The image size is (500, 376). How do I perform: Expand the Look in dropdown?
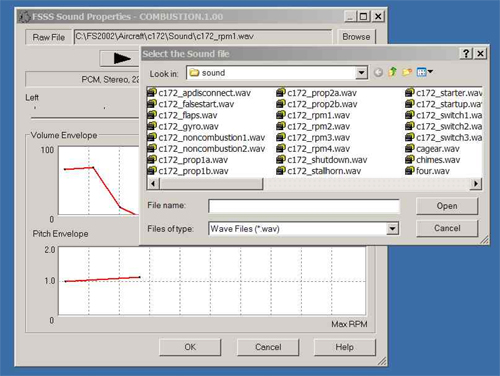(361, 73)
